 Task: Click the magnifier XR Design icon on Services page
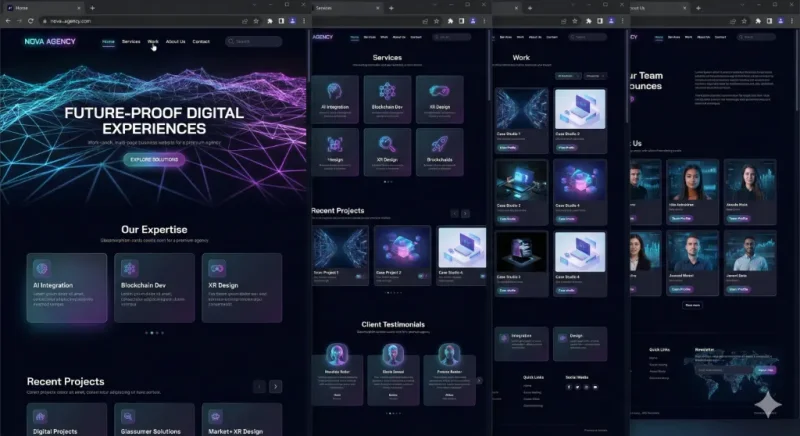[387, 142]
